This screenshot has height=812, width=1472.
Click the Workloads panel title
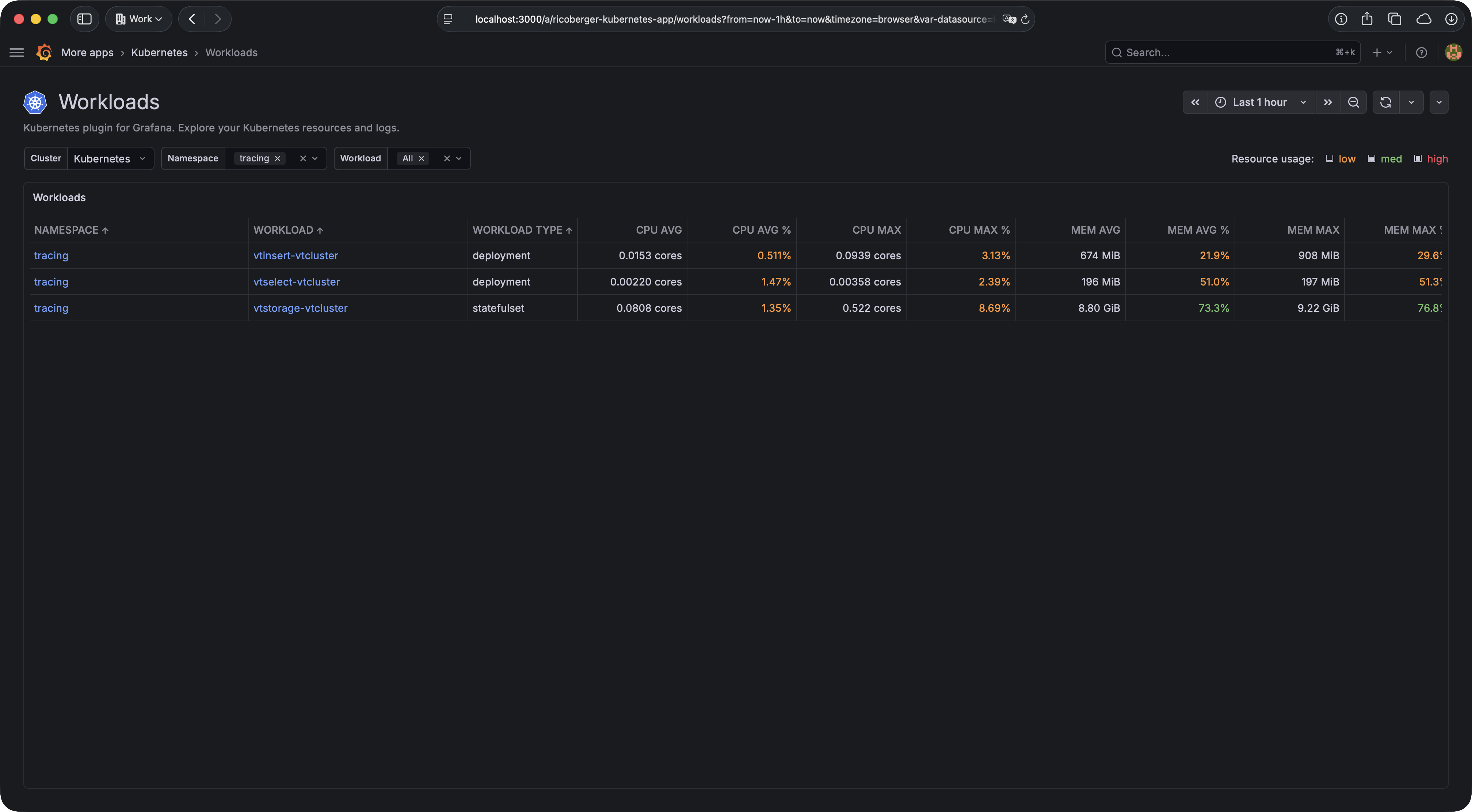point(60,198)
